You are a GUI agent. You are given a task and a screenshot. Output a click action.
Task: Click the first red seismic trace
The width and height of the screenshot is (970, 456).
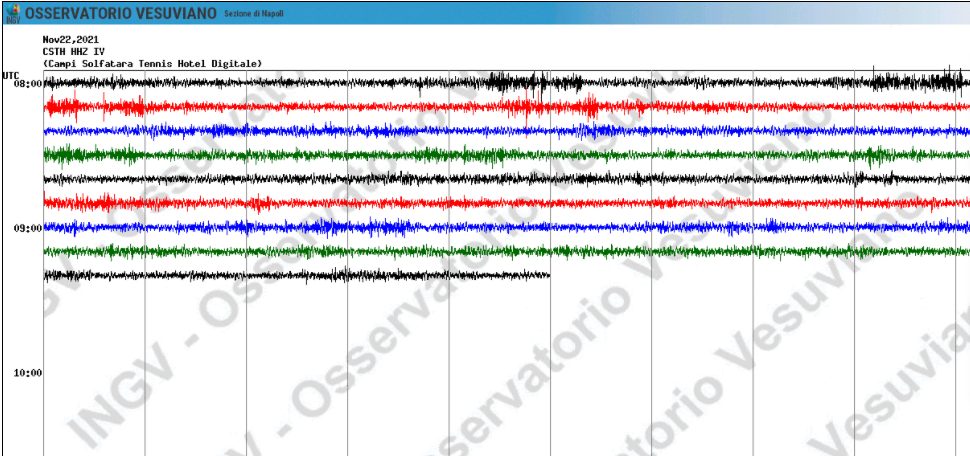(507, 106)
